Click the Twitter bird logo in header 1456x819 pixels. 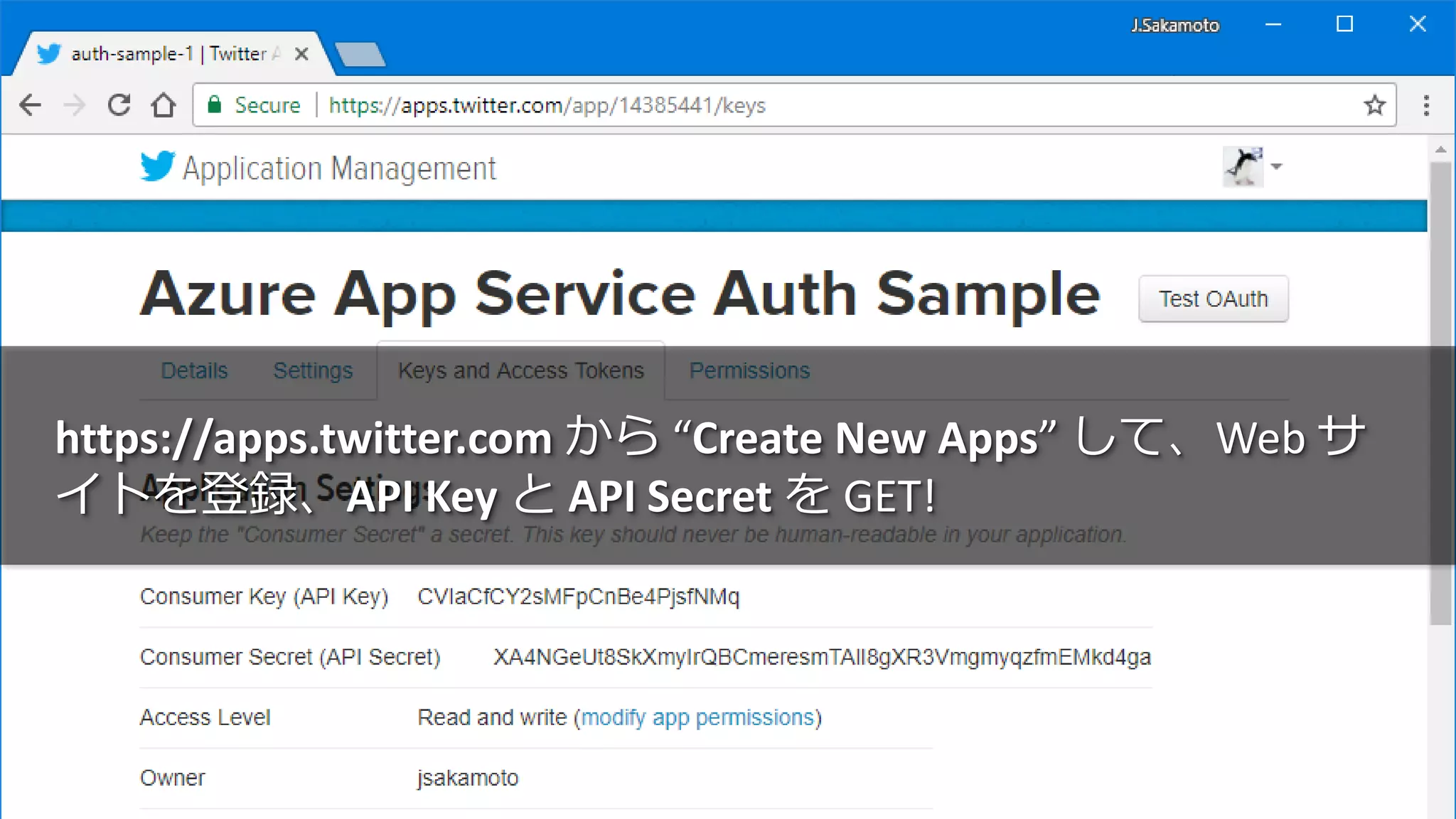pyautogui.click(x=157, y=167)
